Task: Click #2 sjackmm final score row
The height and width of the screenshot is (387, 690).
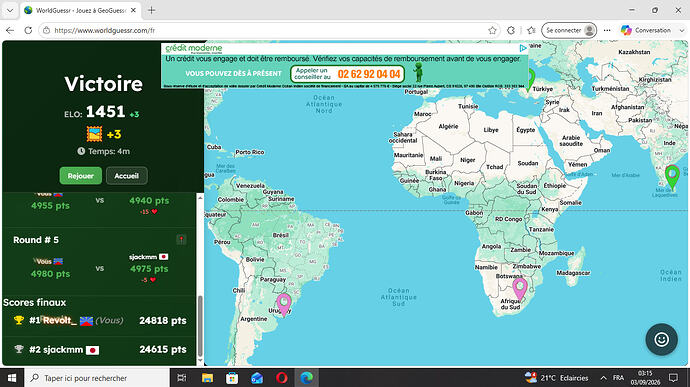Action: [99, 350]
